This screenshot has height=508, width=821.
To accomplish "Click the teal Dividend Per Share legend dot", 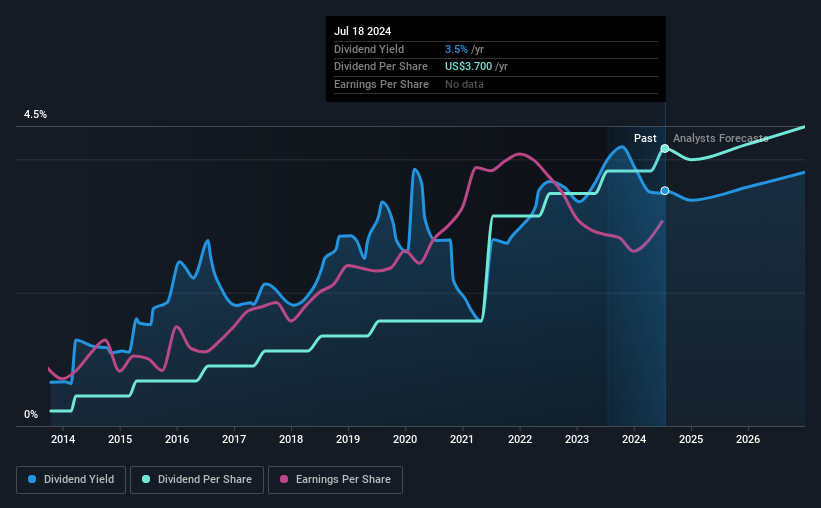I will pyautogui.click(x=146, y=479).
